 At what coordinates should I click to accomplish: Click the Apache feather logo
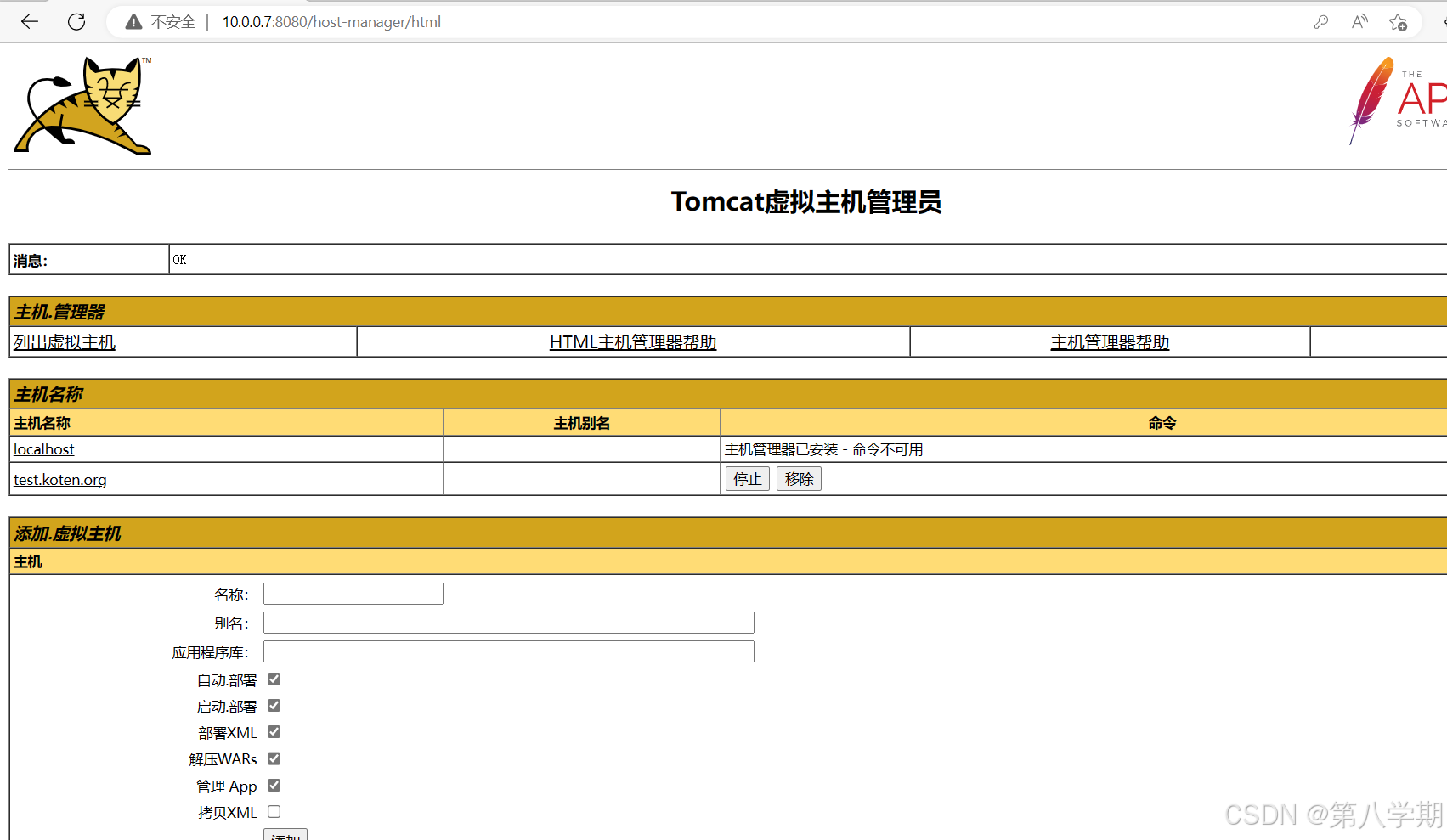point(1398,101)
